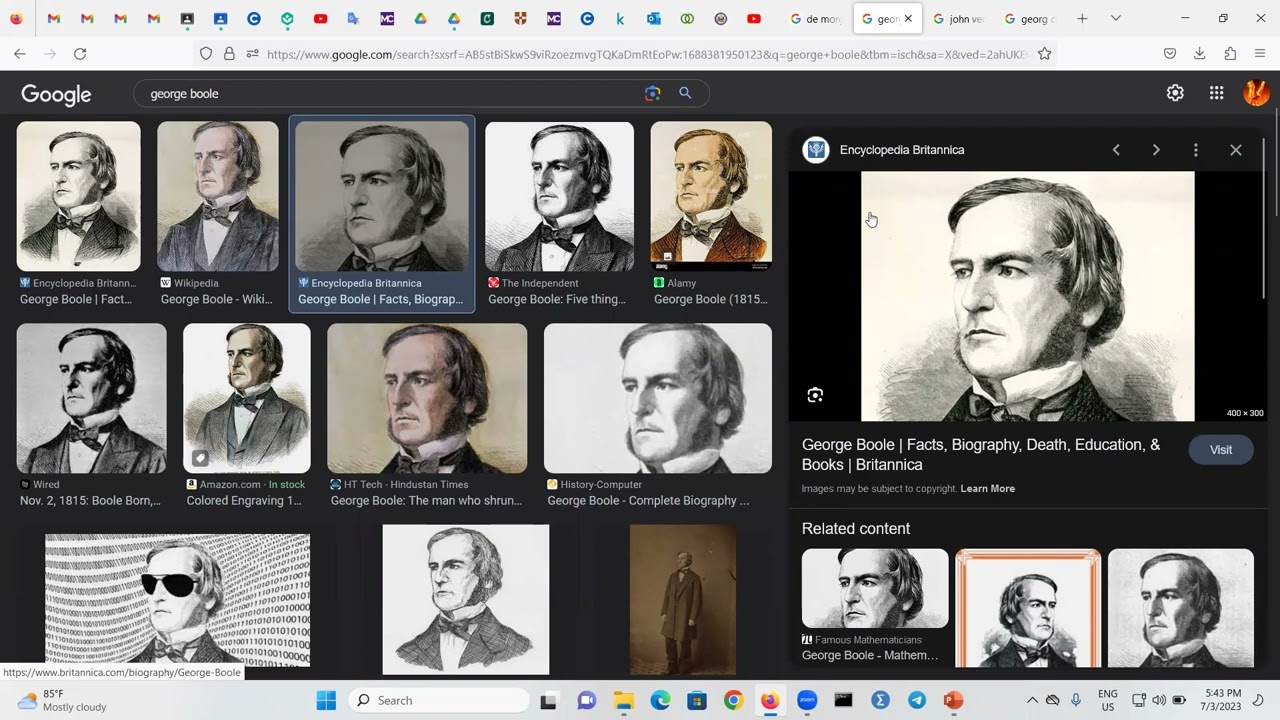Reload the current page
The height and width of the screenshot is (720, 1280).
[x=80, y=54]
